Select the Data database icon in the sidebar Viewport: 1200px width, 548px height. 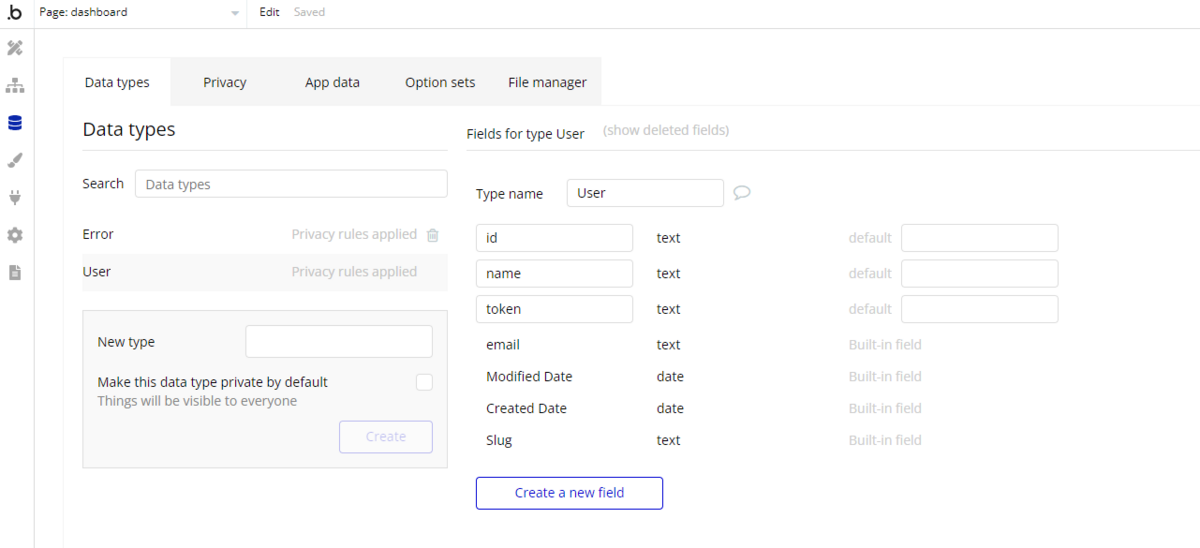click(x=15, y=123)
